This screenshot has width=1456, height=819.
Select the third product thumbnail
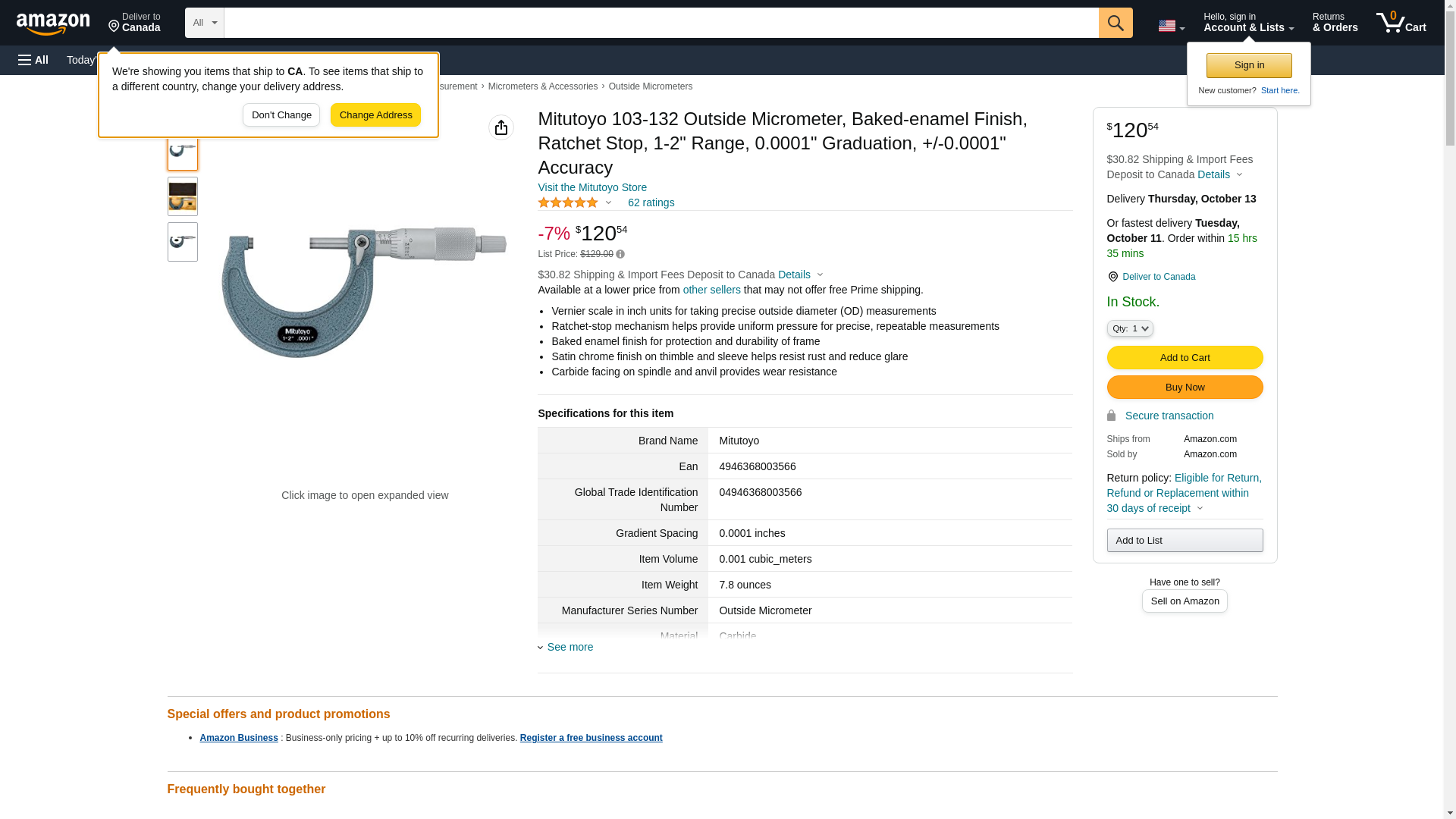click(x=182, y=242)
